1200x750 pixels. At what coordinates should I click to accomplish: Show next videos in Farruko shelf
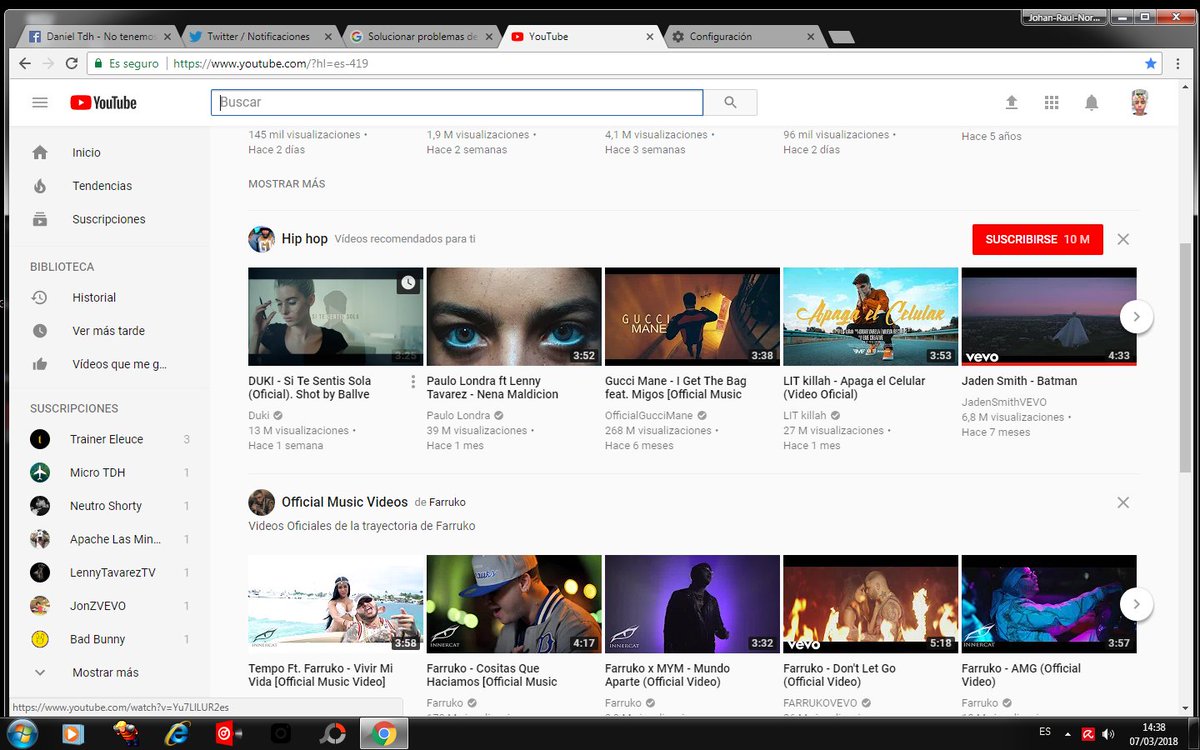(1136, 604)
